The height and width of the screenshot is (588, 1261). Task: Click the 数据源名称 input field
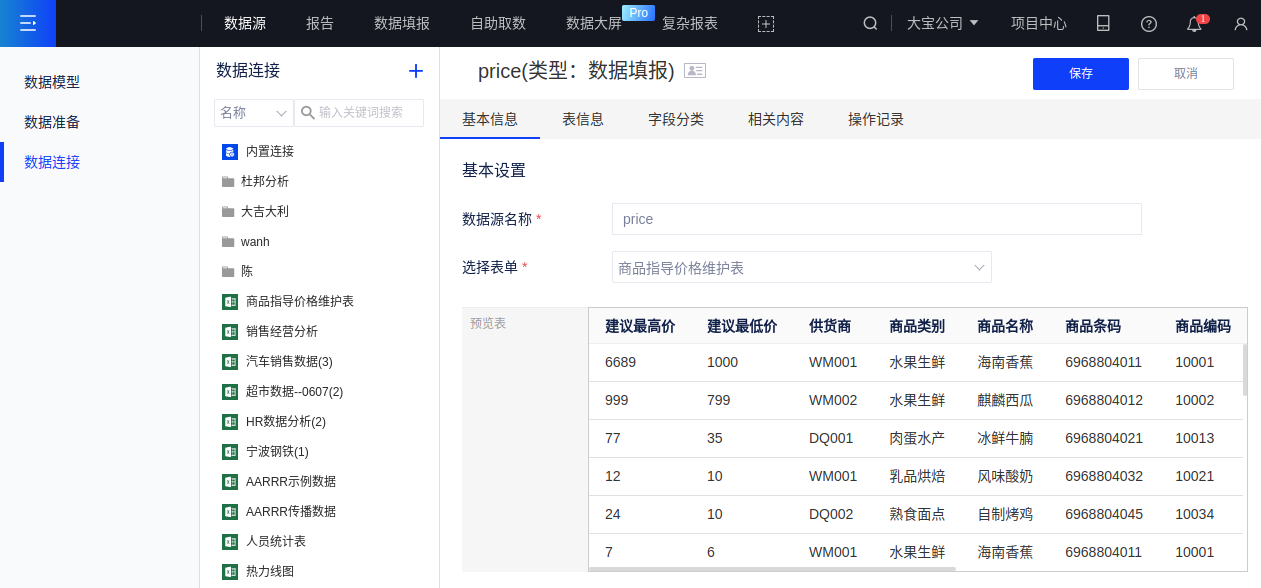click(876, 219)
